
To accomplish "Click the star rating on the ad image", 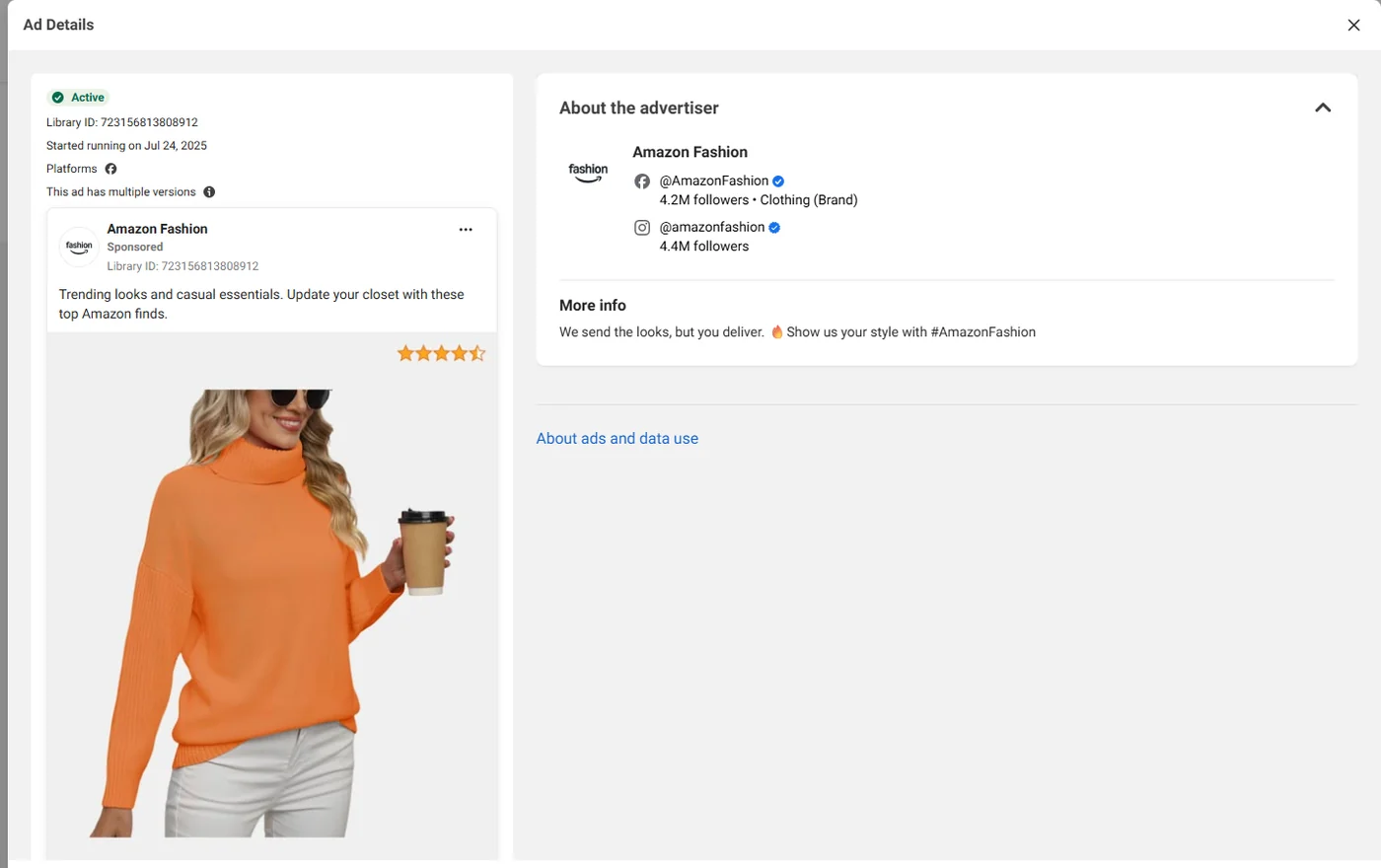I will pos(441,353).
